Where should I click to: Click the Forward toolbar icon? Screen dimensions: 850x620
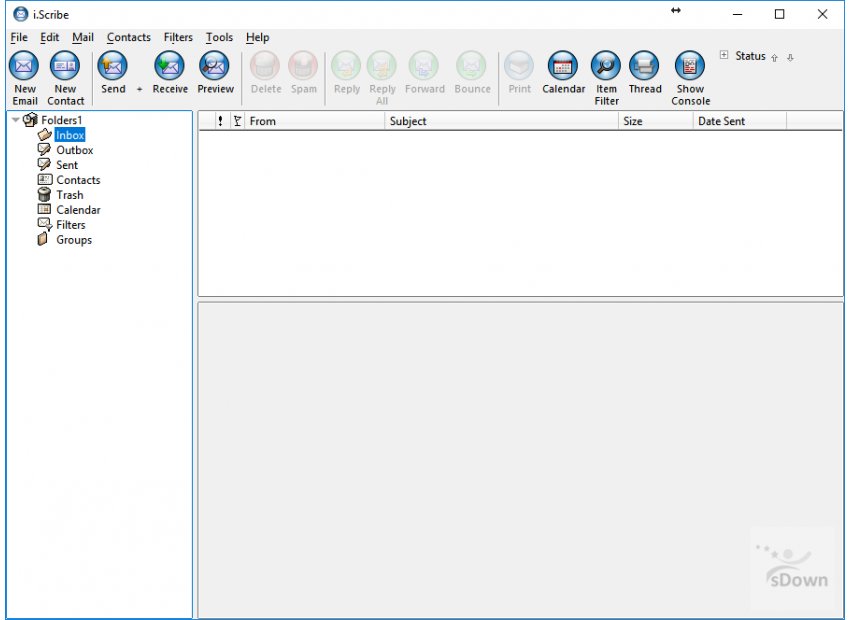(424, 66)
